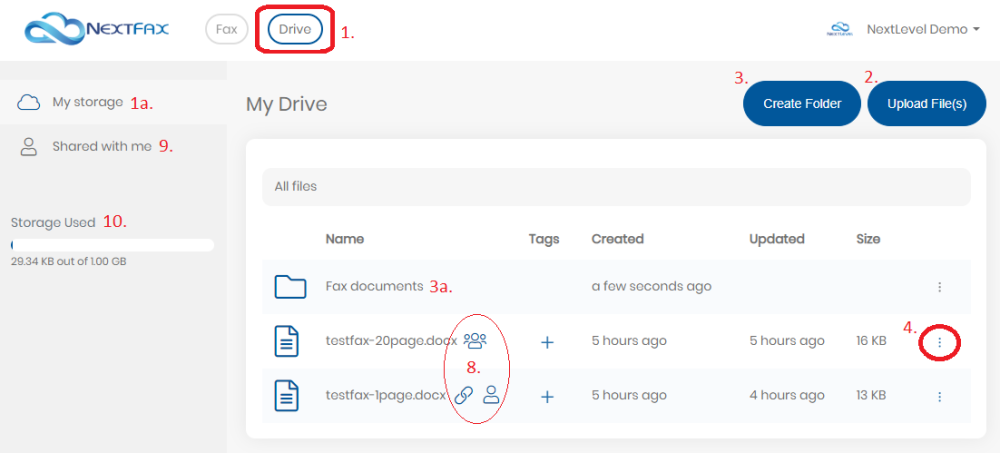Add a tag to testfax-20page.docx with plus
1000x453 pixels.
547,342
